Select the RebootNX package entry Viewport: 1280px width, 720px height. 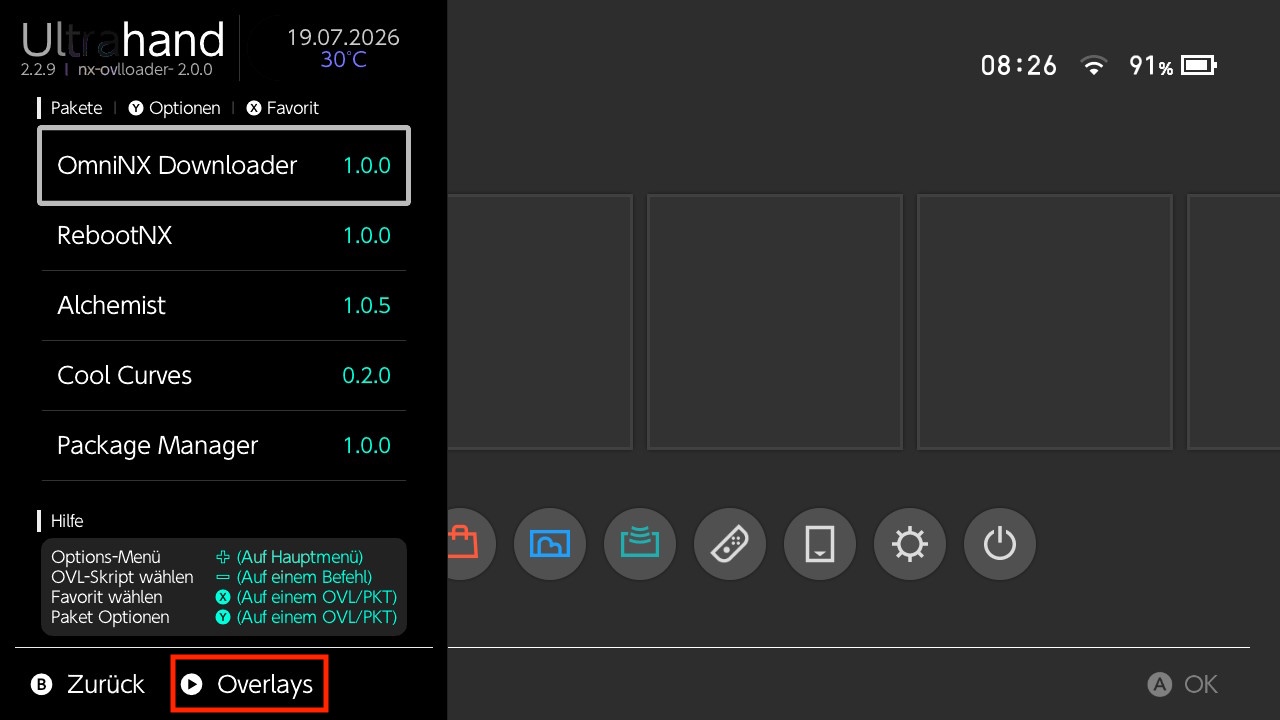click(224, 236)
